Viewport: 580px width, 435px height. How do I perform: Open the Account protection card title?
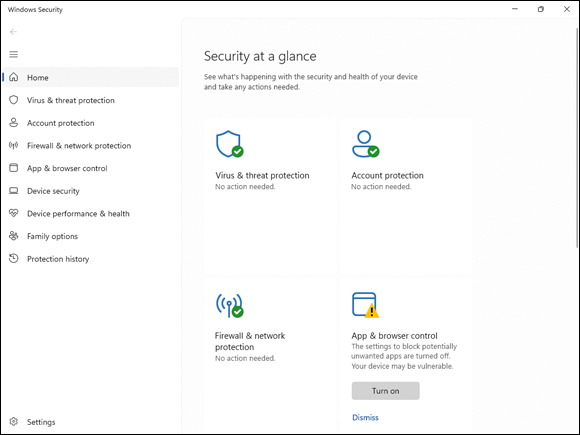tap(387, 175)
